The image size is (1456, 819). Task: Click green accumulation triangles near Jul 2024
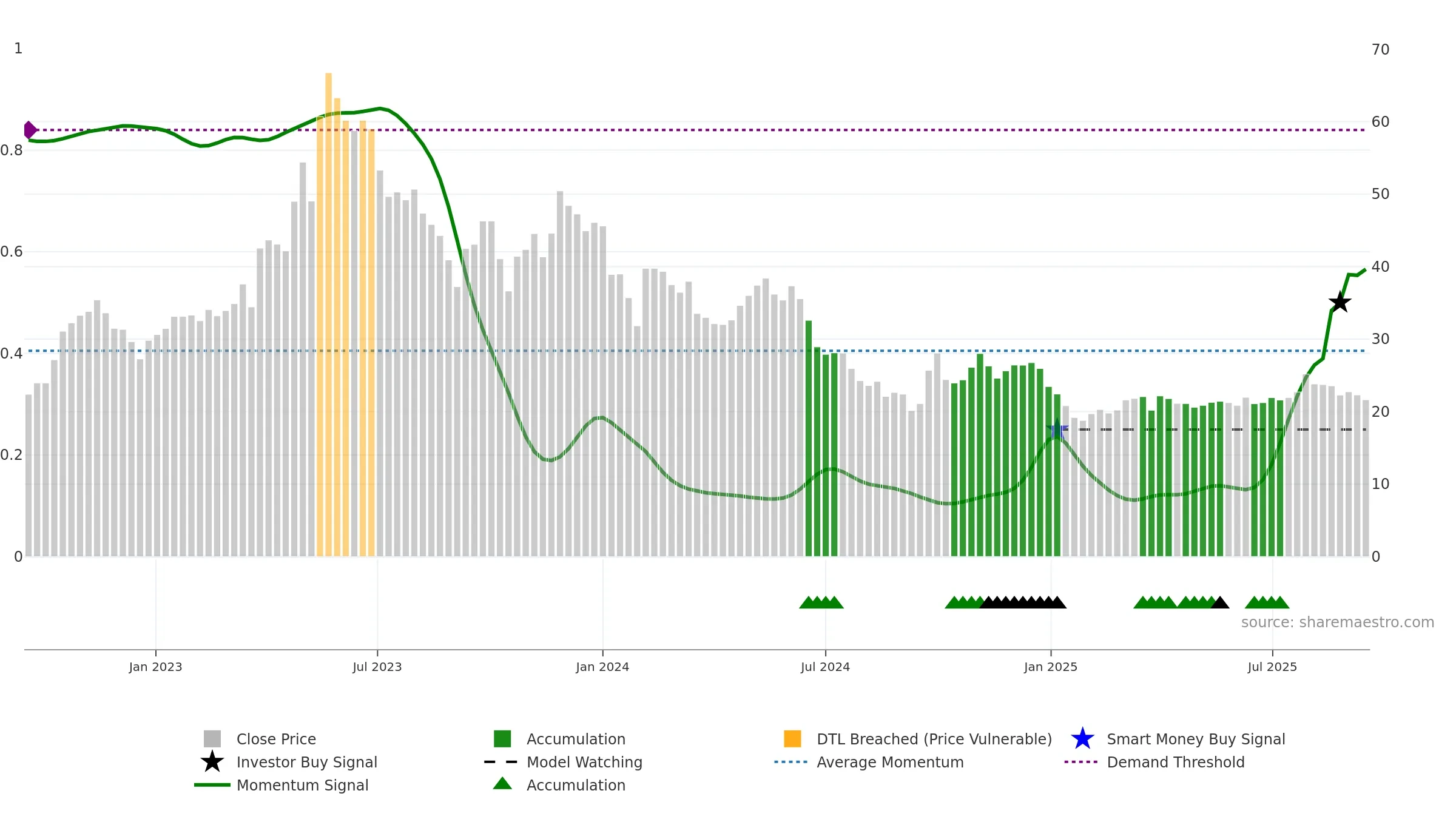(821, 602)
